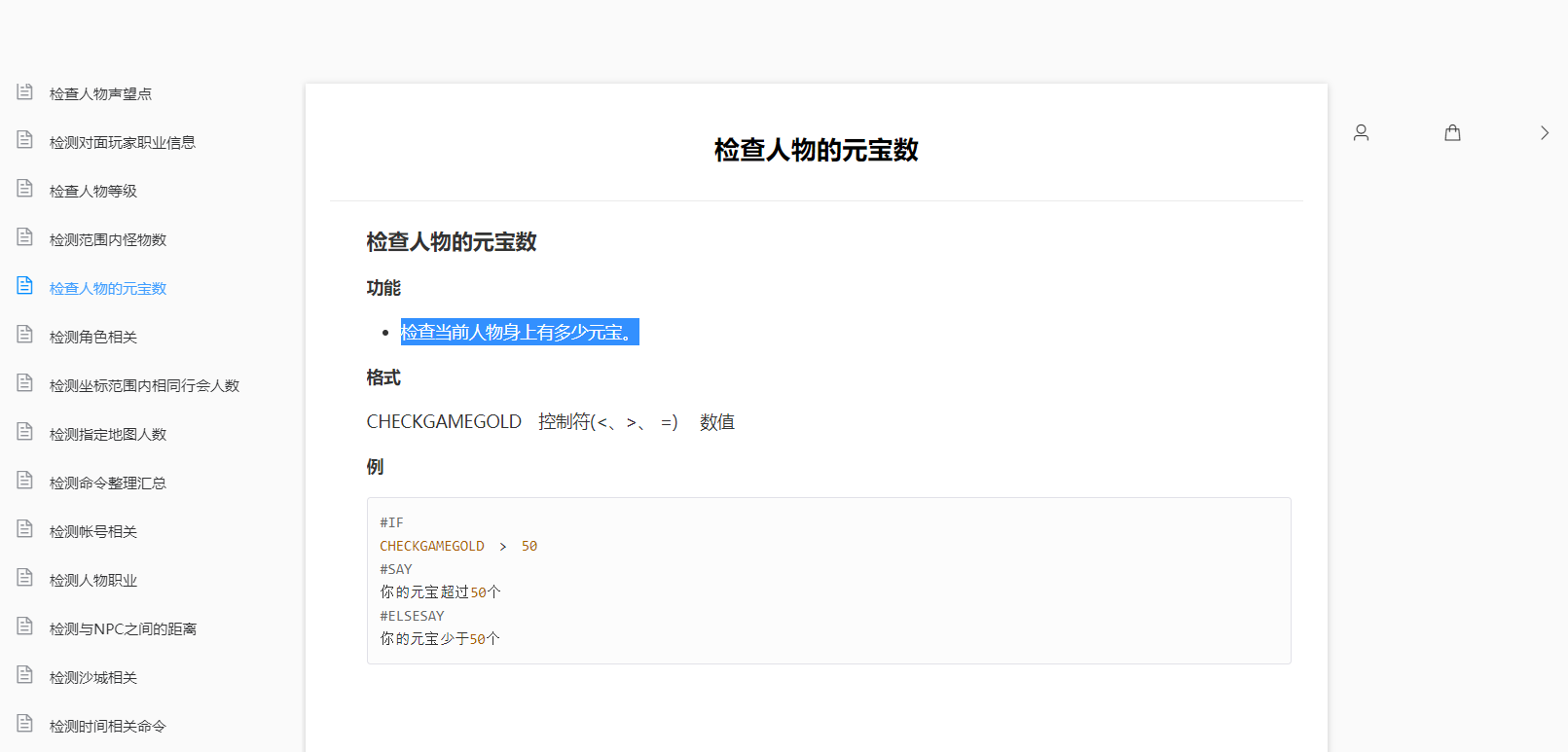Click document icon beside 检测角色相关
The height and width of the screenshot is (752, 1568).
click(25, 335)
